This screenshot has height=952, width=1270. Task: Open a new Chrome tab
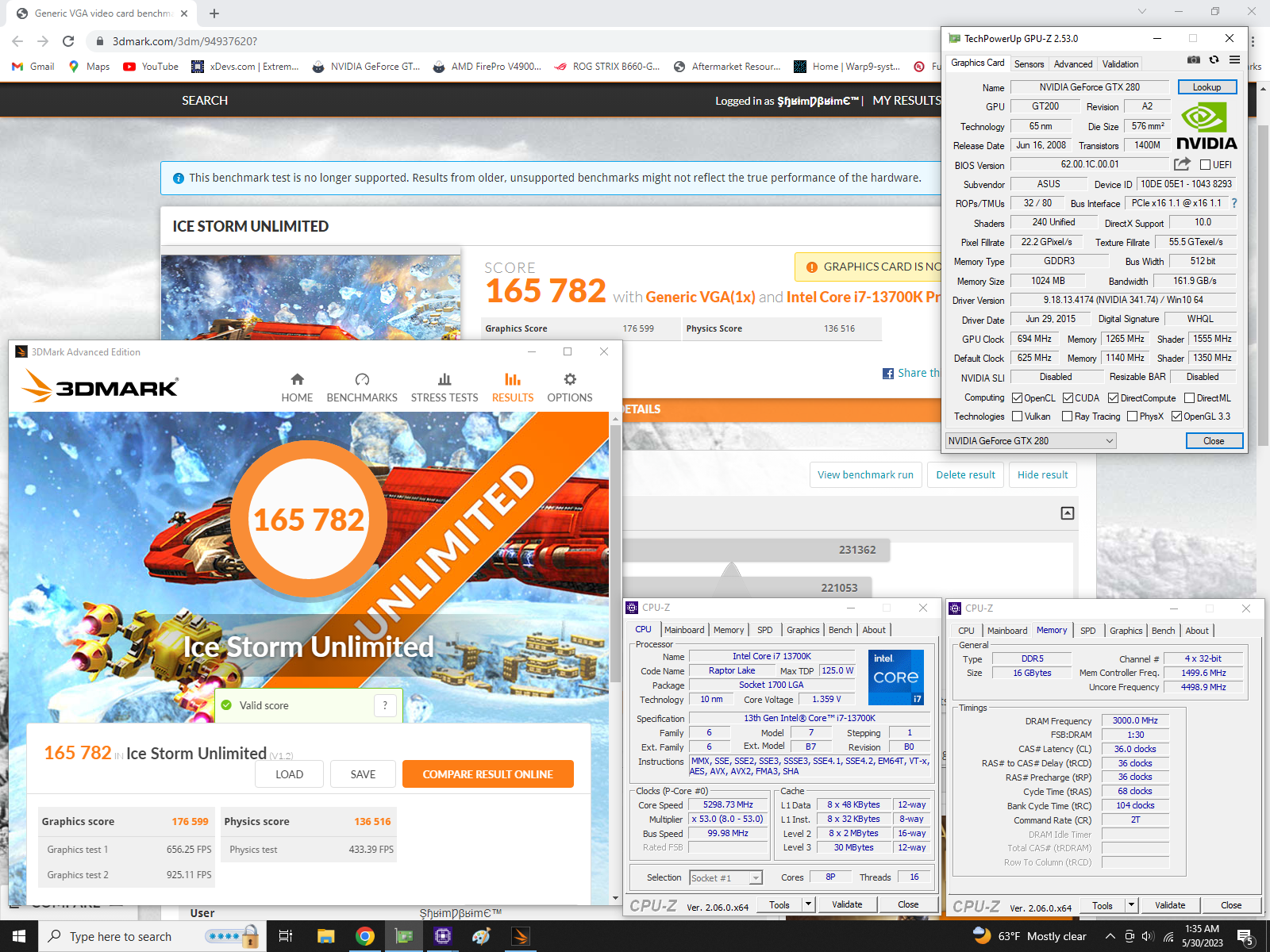[x=214, y=13]
